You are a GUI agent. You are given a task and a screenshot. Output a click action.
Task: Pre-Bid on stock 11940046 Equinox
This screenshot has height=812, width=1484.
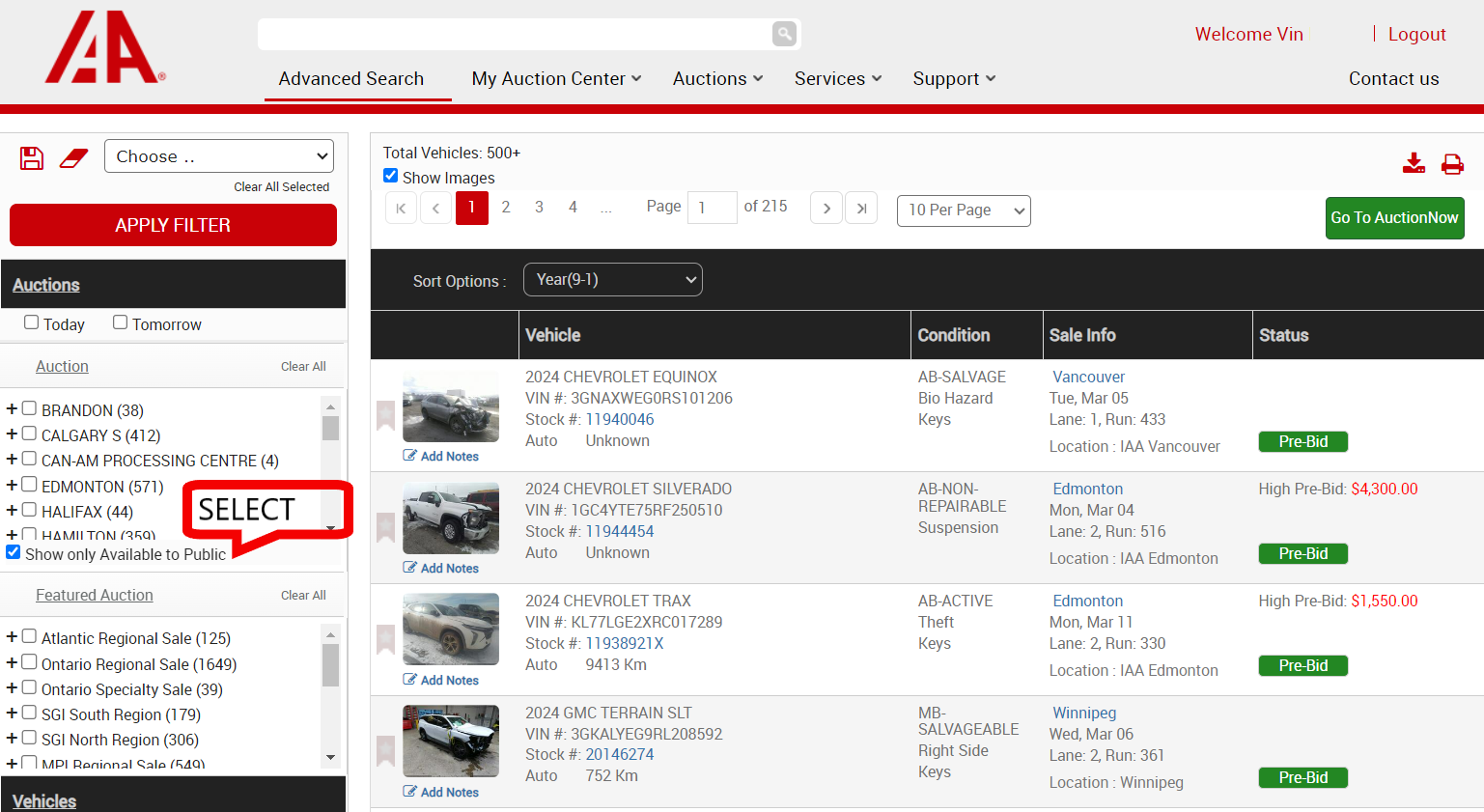click(x=1303, y=441)
